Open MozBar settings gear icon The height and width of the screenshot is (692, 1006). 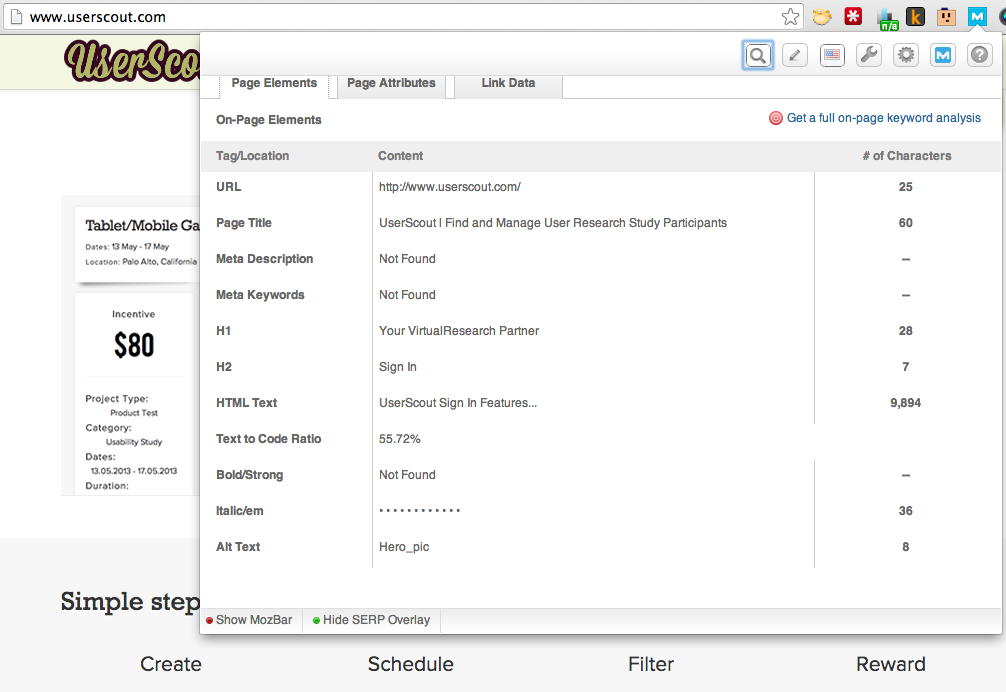point(906,56)
